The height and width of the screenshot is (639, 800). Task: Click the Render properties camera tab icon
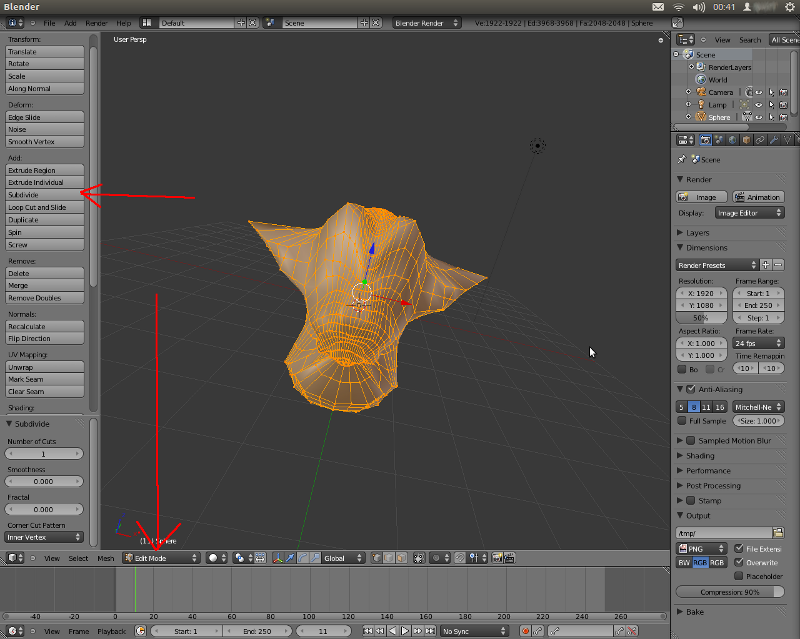click(x=706, y=140)
